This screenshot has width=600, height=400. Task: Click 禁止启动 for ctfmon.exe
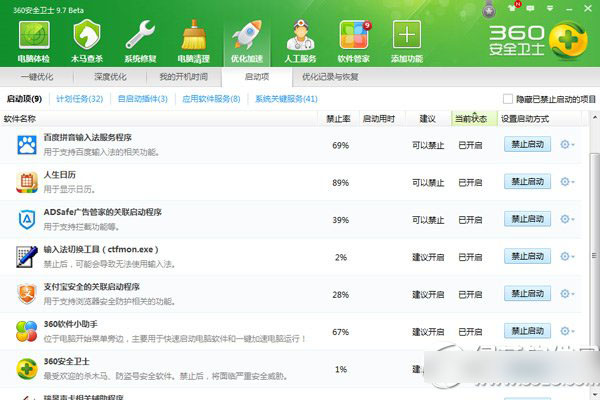pos(527,256)
